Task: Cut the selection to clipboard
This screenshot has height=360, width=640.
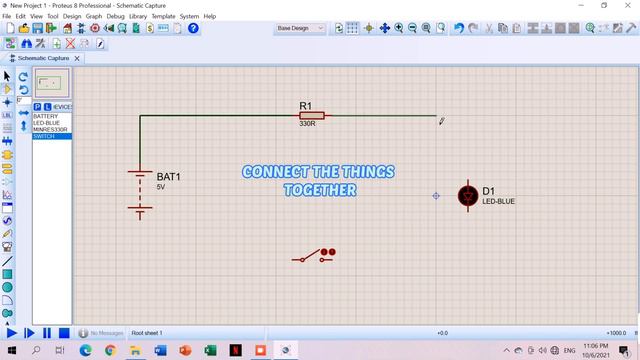Action: point(489,28)
